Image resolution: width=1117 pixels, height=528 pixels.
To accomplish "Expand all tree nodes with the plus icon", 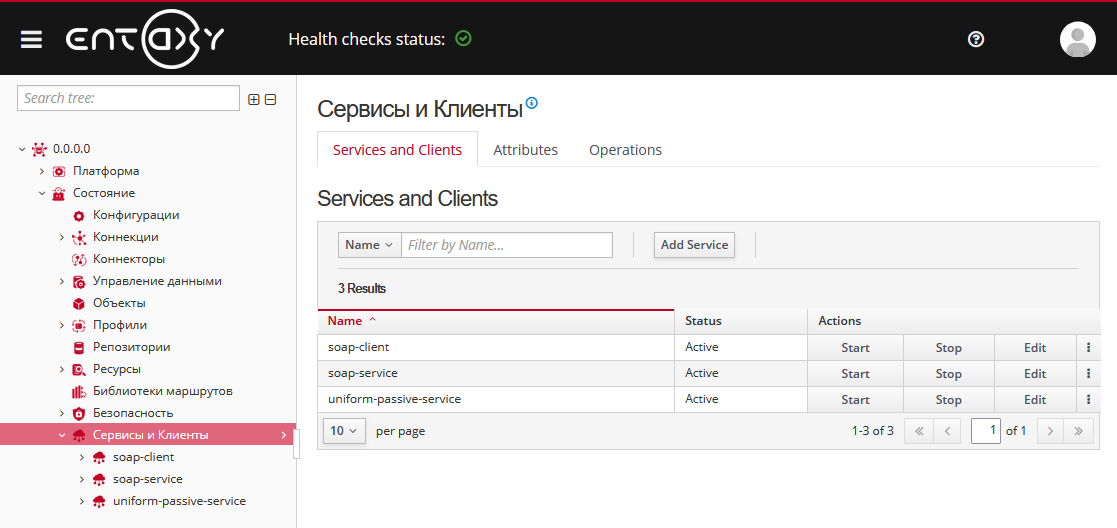I will pyautogui.click(x=254, y=100).
